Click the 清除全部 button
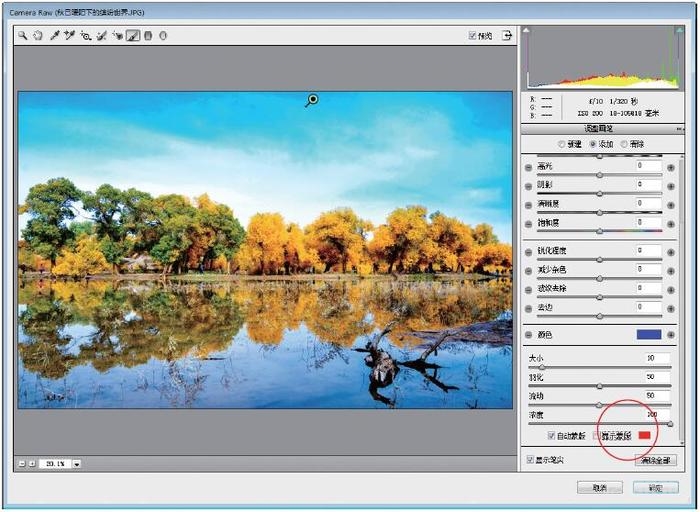700x512 pixels. click(x=655, y=460)
